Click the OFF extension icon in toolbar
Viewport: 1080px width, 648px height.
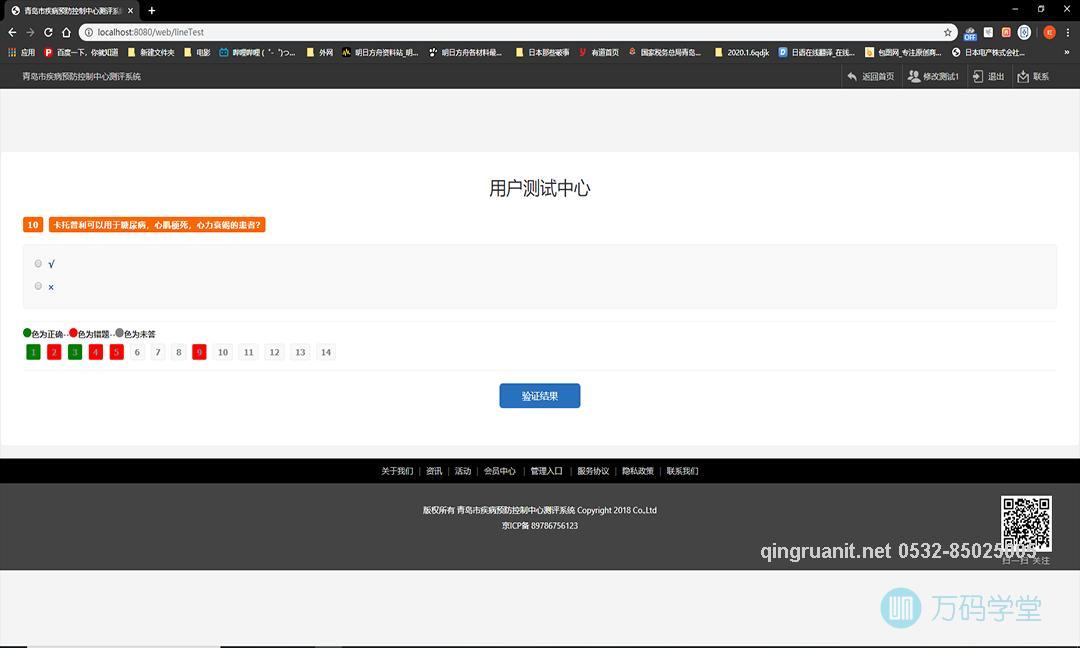coord(970,32)
